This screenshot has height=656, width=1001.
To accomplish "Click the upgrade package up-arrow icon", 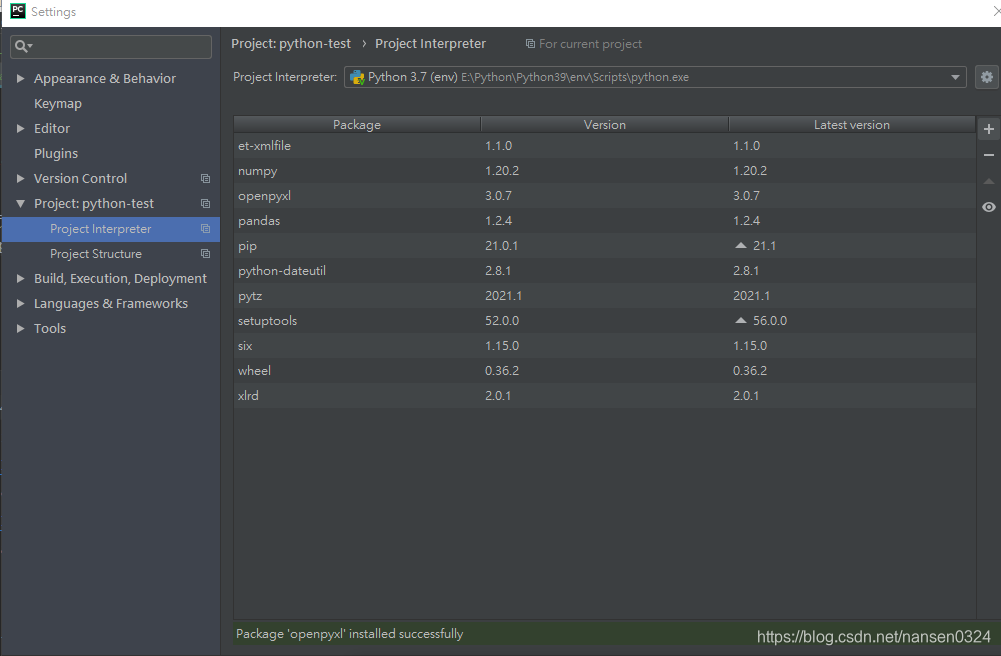I will point(988,181).
